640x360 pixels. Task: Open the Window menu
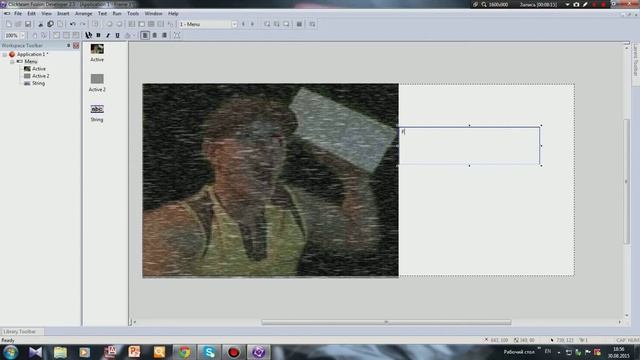[153, 13]
